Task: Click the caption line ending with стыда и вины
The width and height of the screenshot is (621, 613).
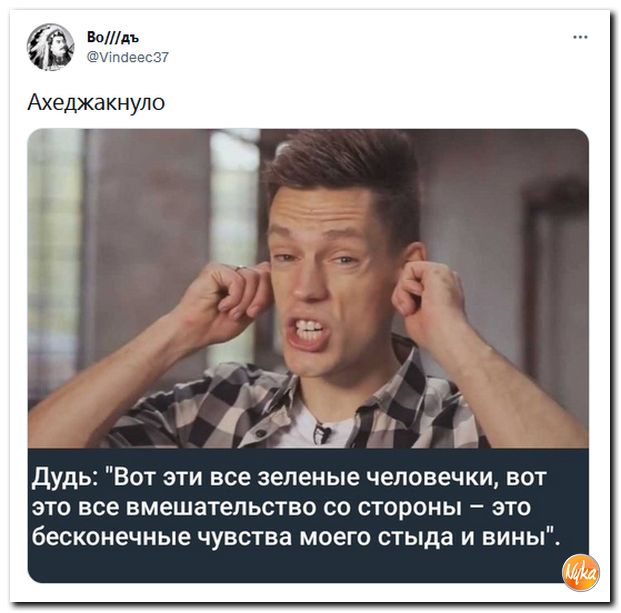Action: [x=296, y=538]
